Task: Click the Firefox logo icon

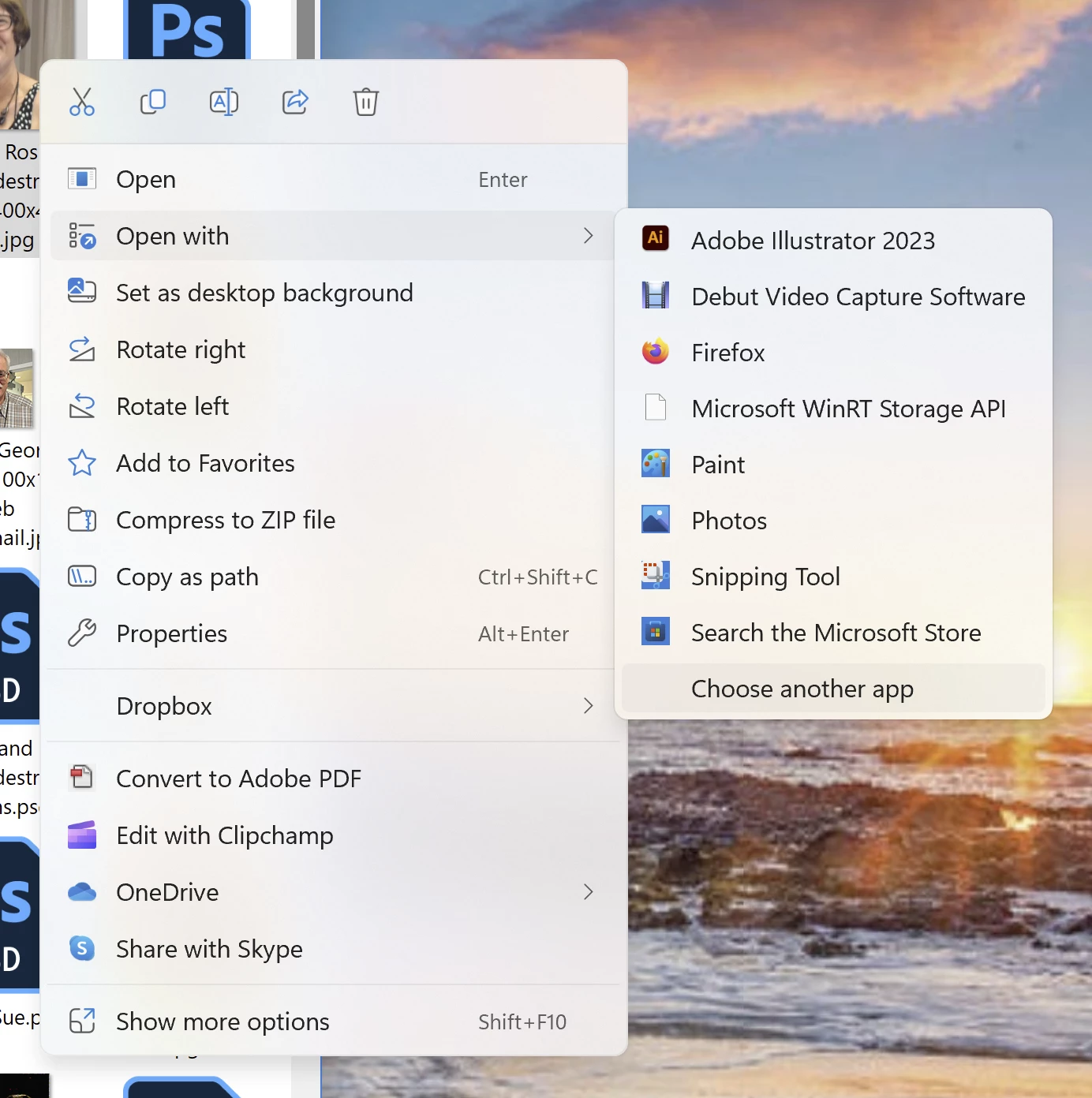Action: point(656,351)
